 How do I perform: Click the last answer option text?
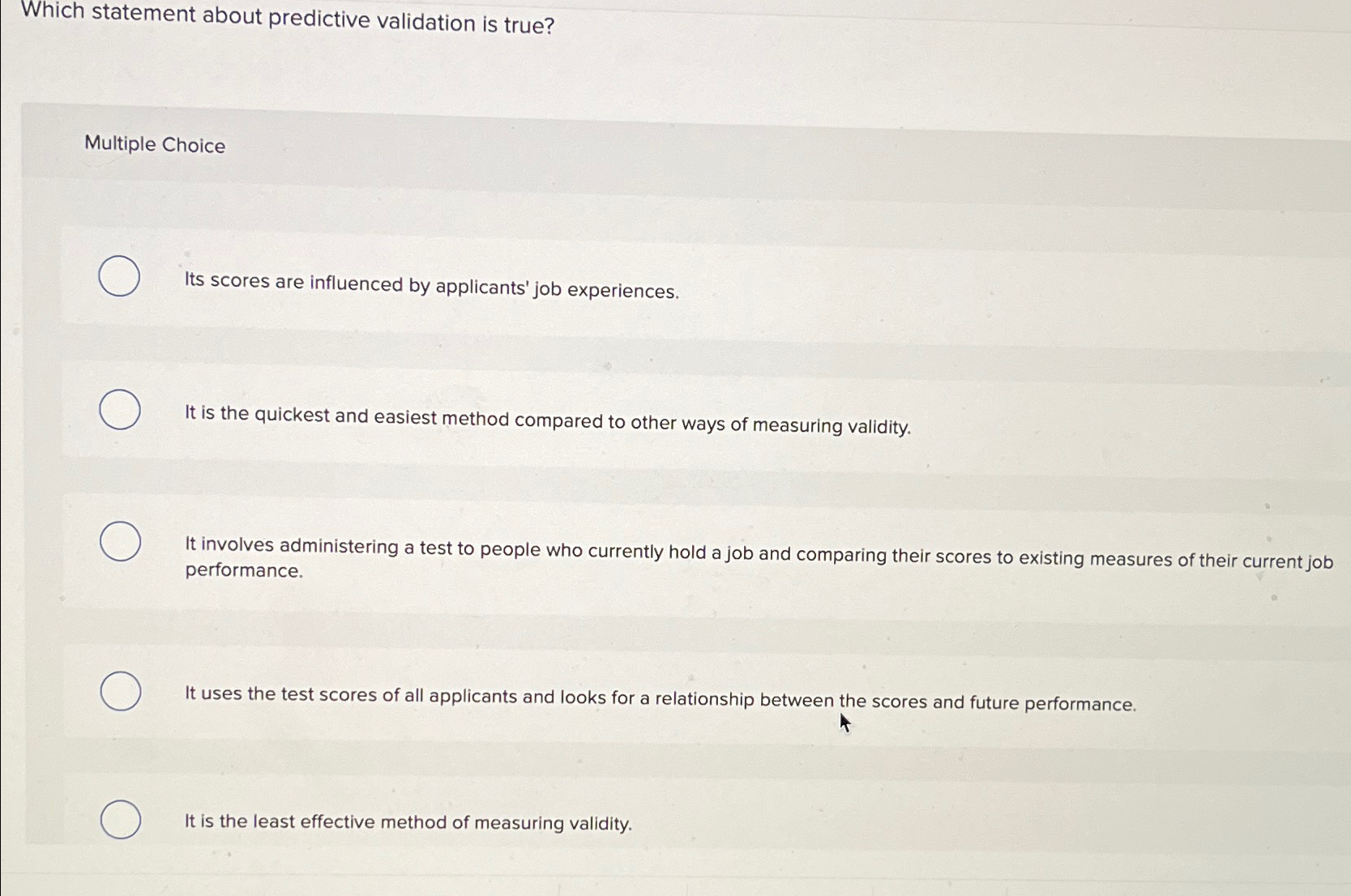coord(408,822)
